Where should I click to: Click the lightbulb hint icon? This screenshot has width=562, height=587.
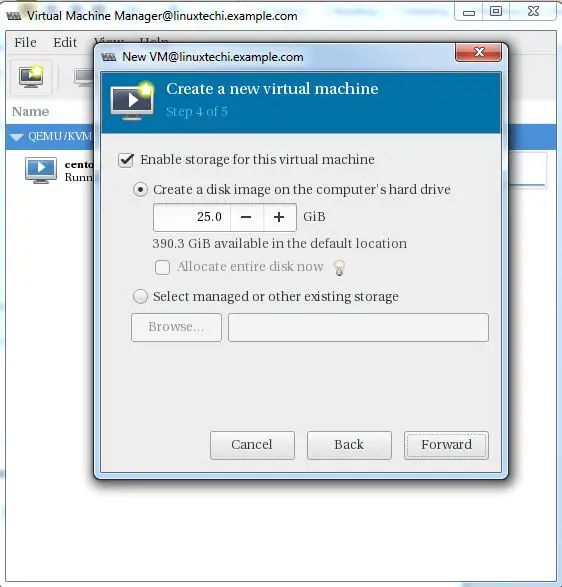(x=339, y=268)
